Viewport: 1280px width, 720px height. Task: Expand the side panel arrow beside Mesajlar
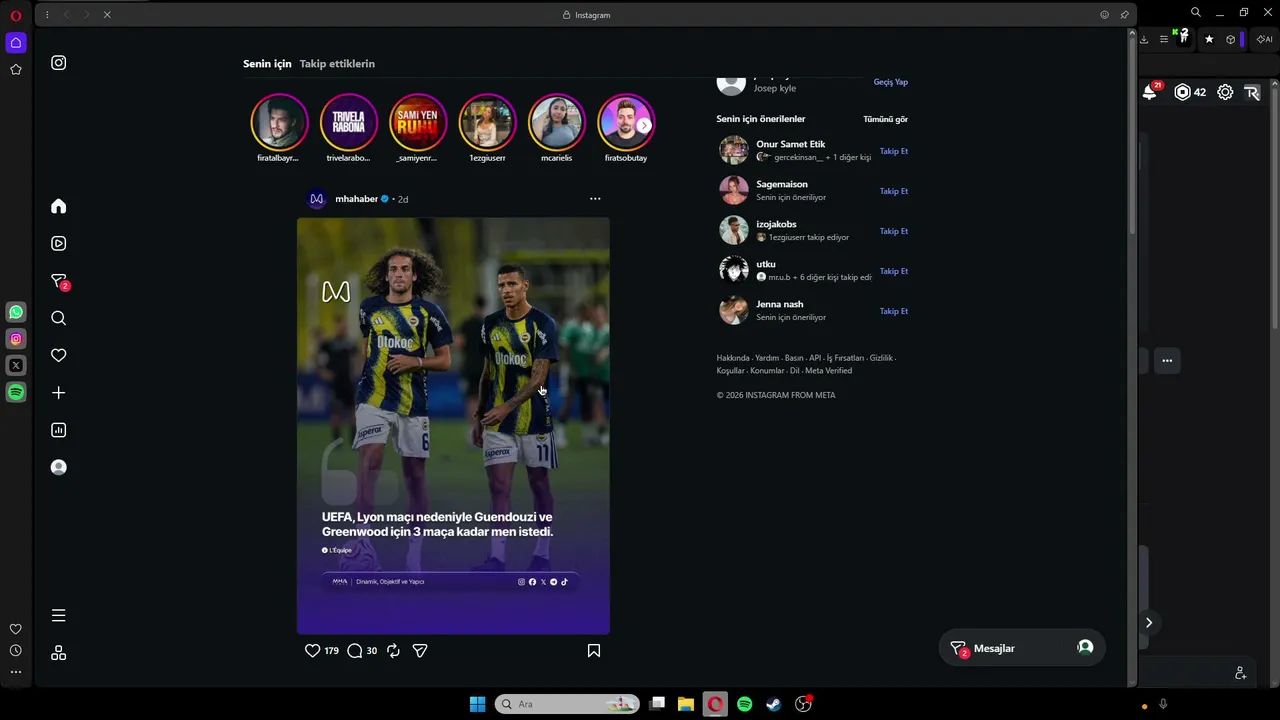pos(1149,622)
